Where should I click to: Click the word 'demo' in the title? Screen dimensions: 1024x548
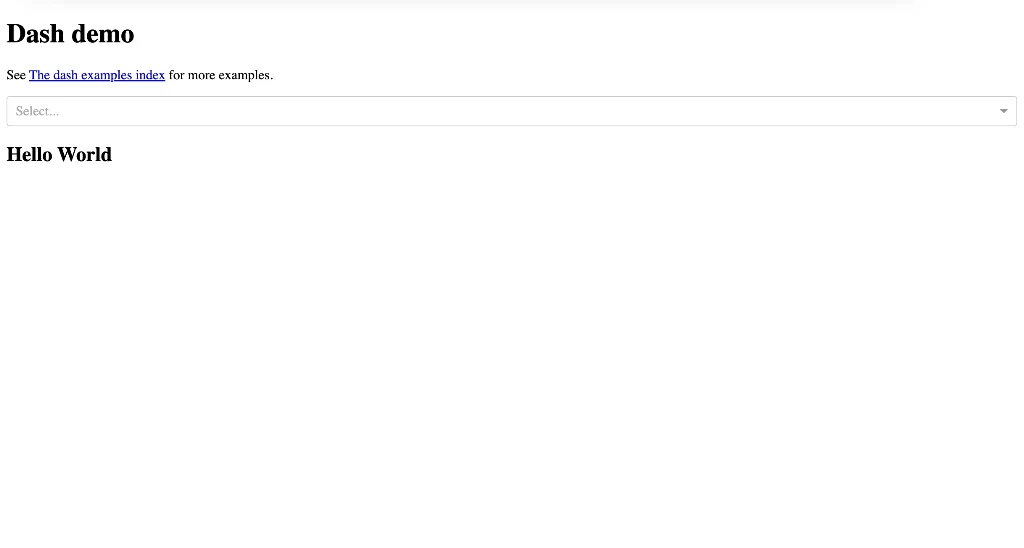pyautogui.click(x=103, y=34)
